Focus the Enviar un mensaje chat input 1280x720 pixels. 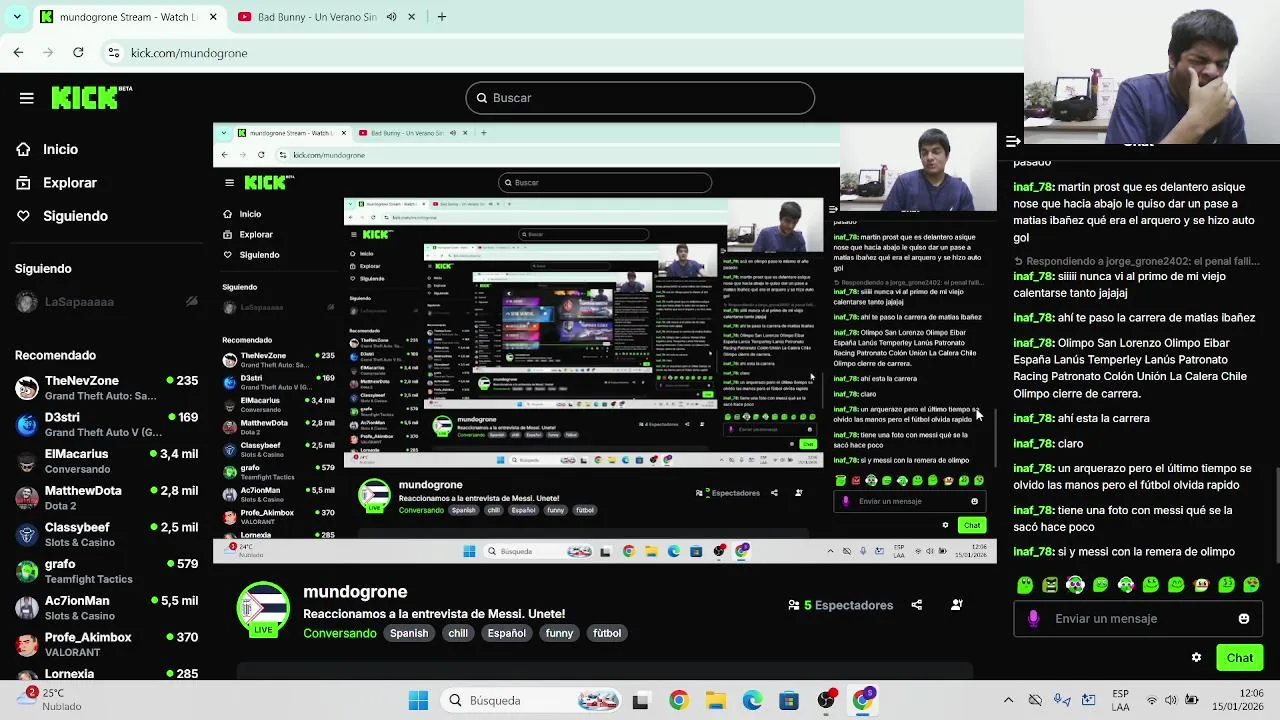pyautogui.click(x=1138, y=619)
